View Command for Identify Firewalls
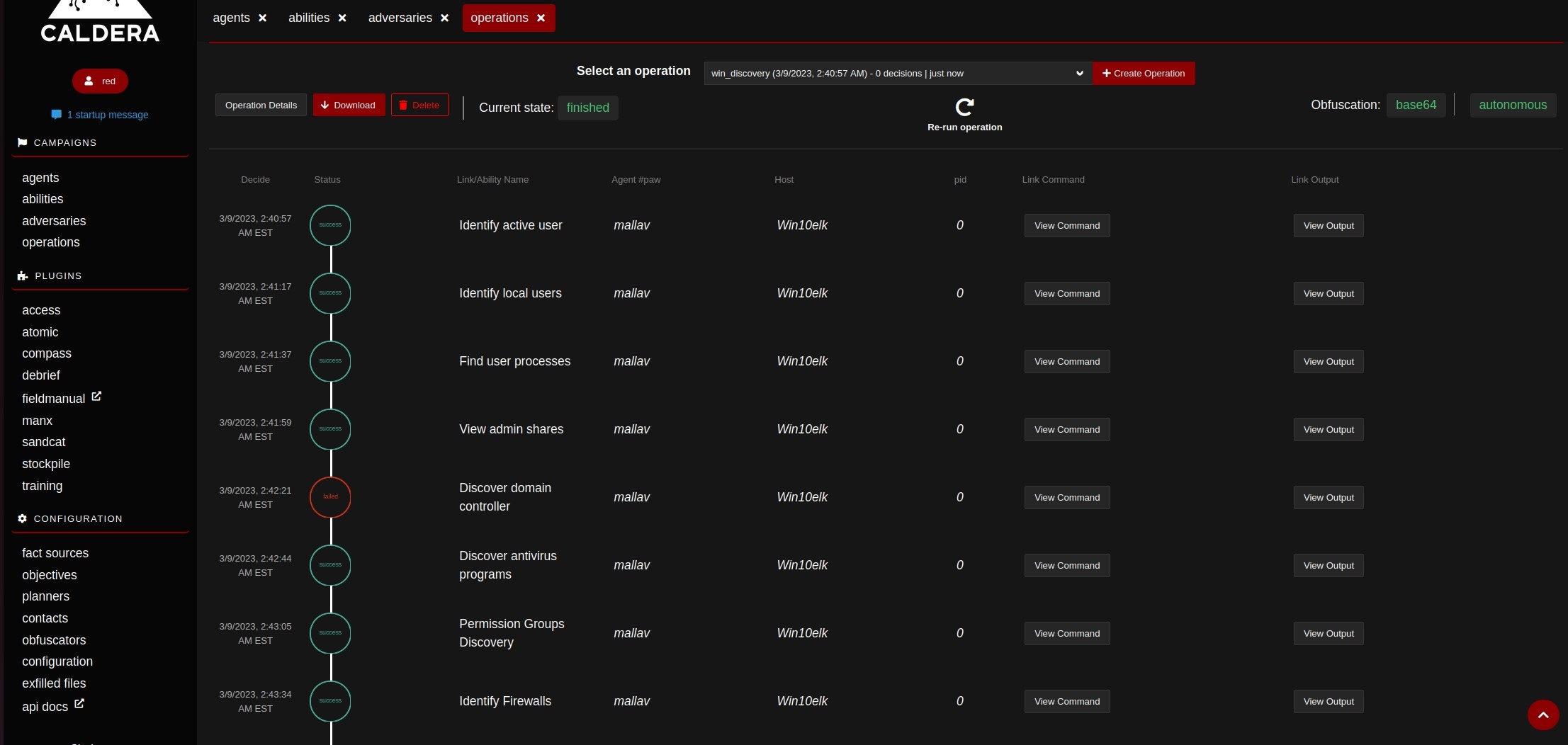 click(1067, 702)
